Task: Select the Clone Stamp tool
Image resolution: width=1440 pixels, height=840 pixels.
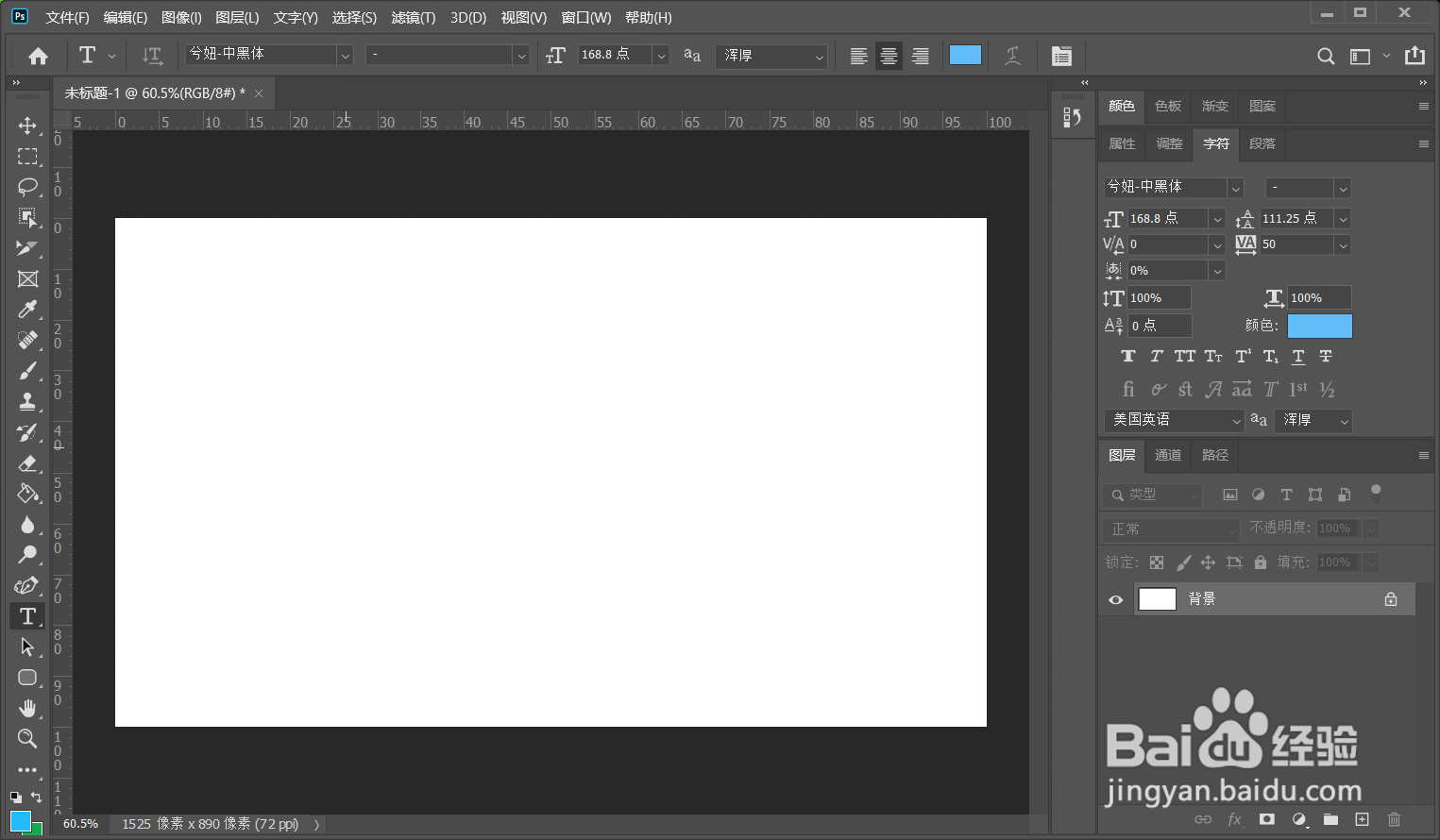Action: (27, 401)
